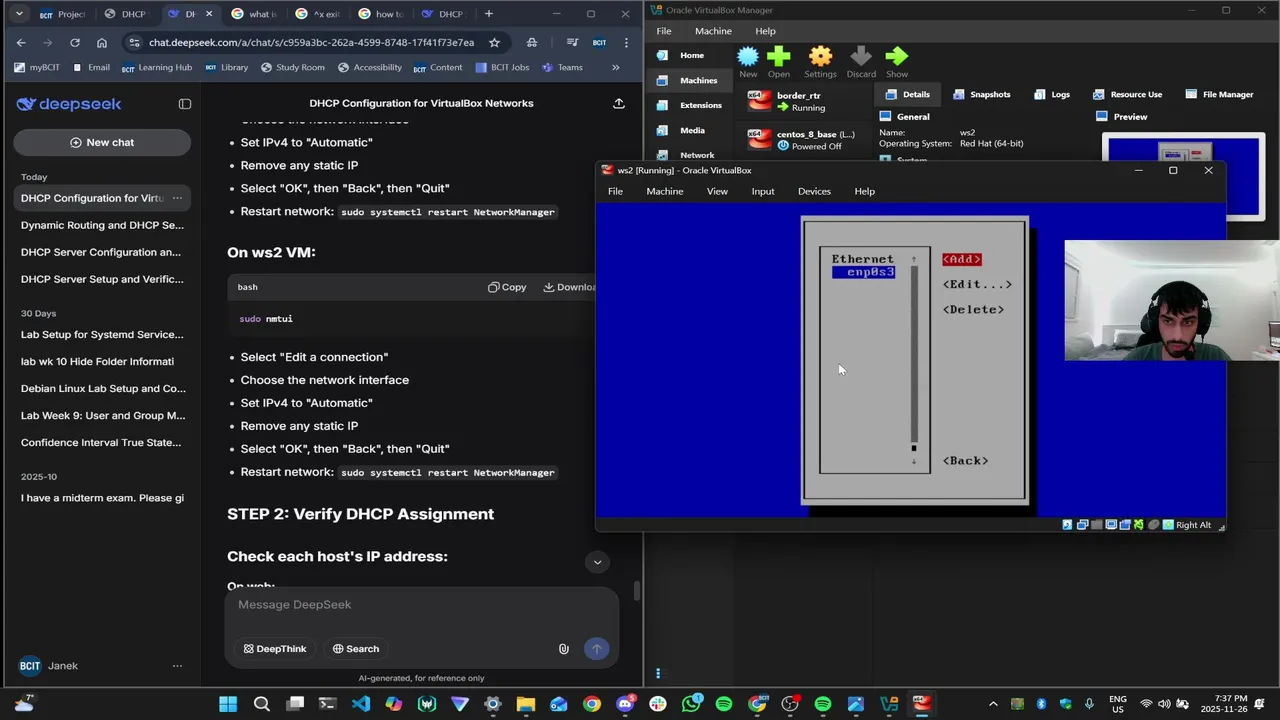Open browser tab search dropdown
1280x720 pixels.
click(18, 14)
